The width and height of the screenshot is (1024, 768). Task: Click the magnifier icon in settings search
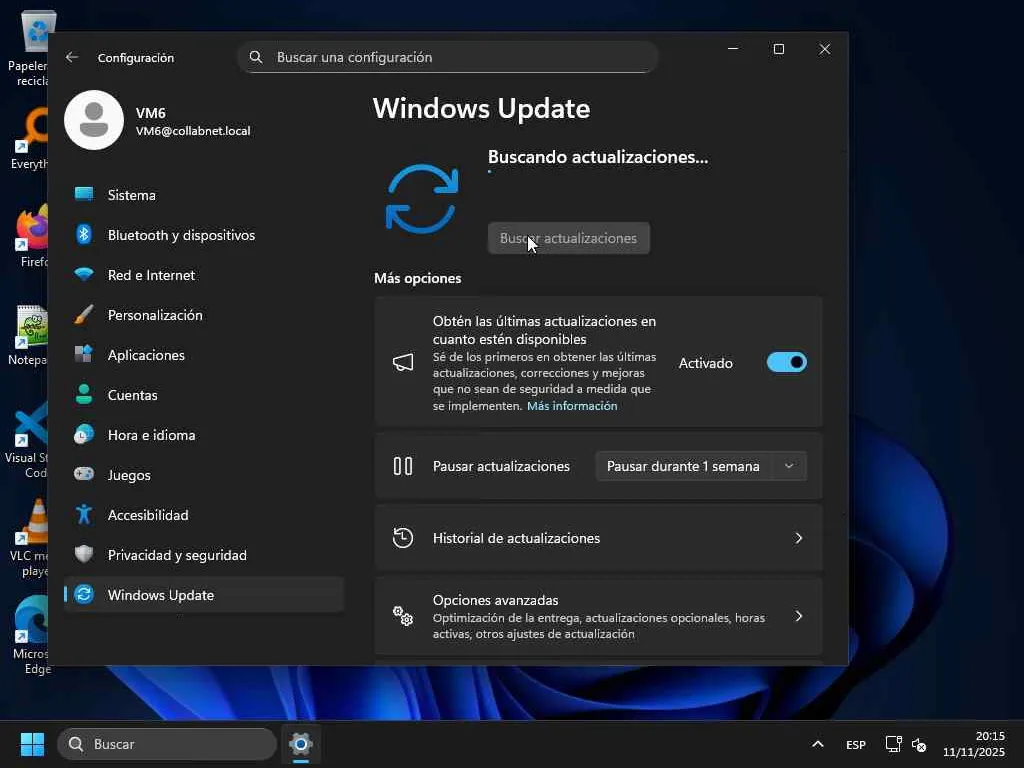click(x=256, y=57)
